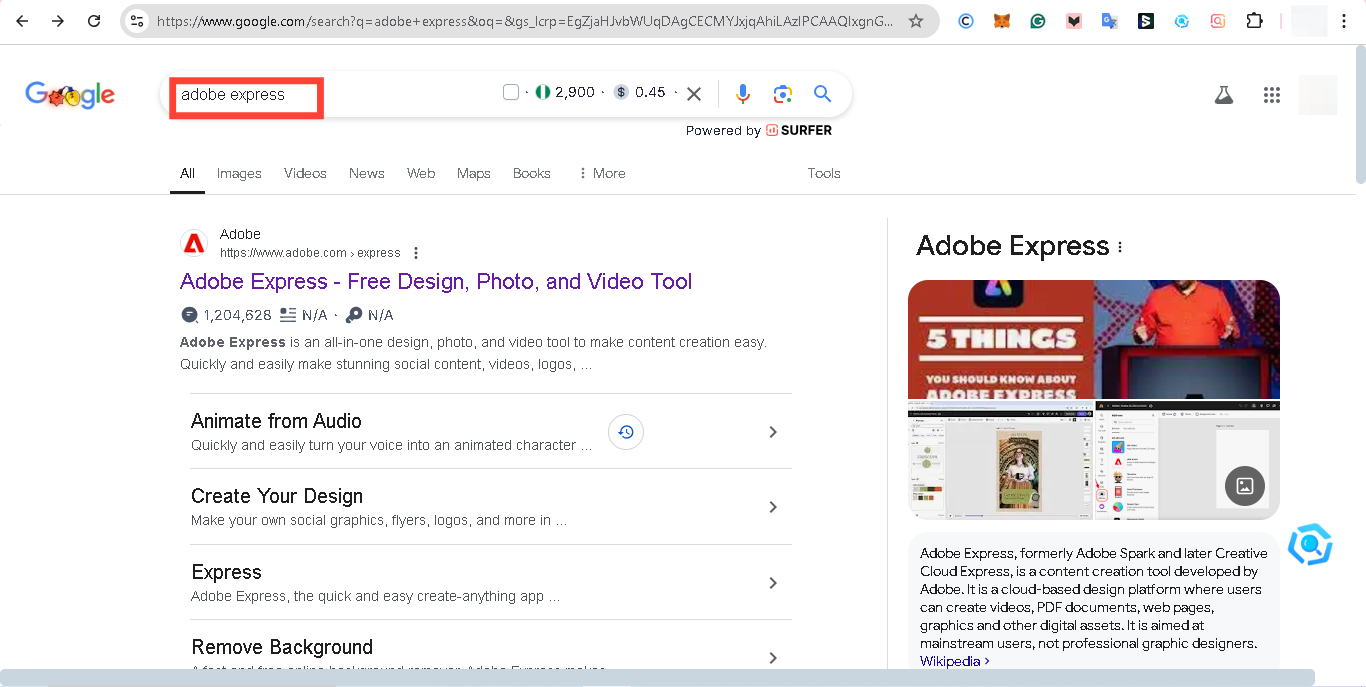Open the Google Translate extension
Viewport: 1366px width, 687px height.
(x=1110, y=21)
